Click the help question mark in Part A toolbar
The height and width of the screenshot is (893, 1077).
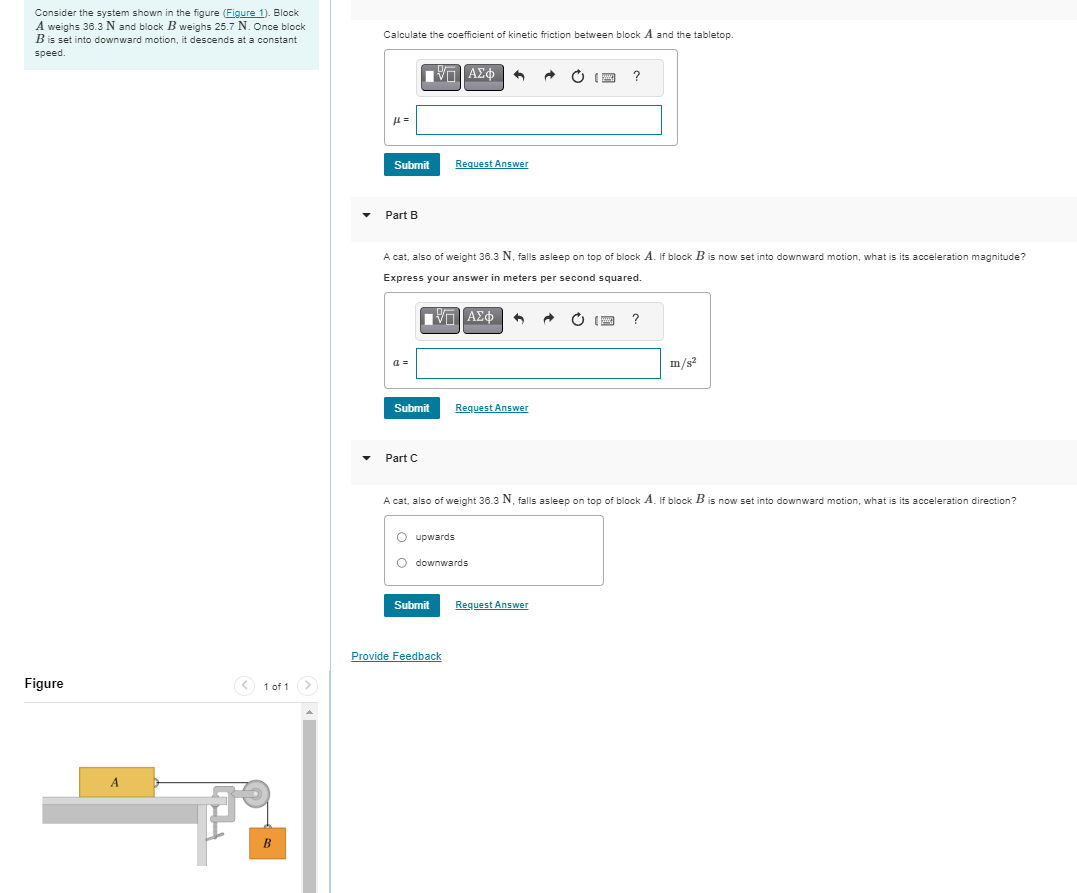coord(635,77)
